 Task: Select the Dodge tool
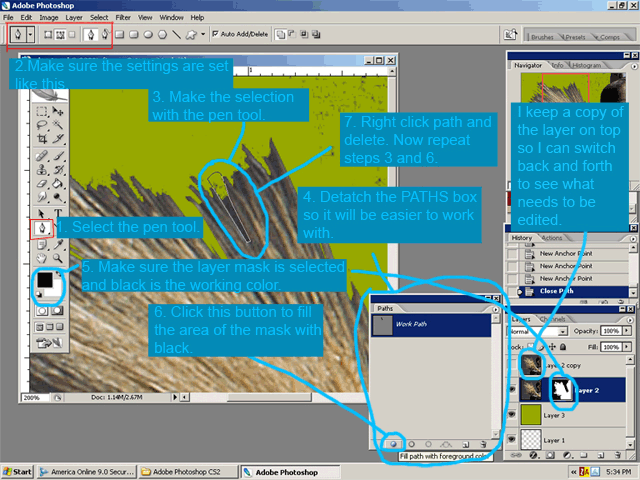tap(58, 198)
